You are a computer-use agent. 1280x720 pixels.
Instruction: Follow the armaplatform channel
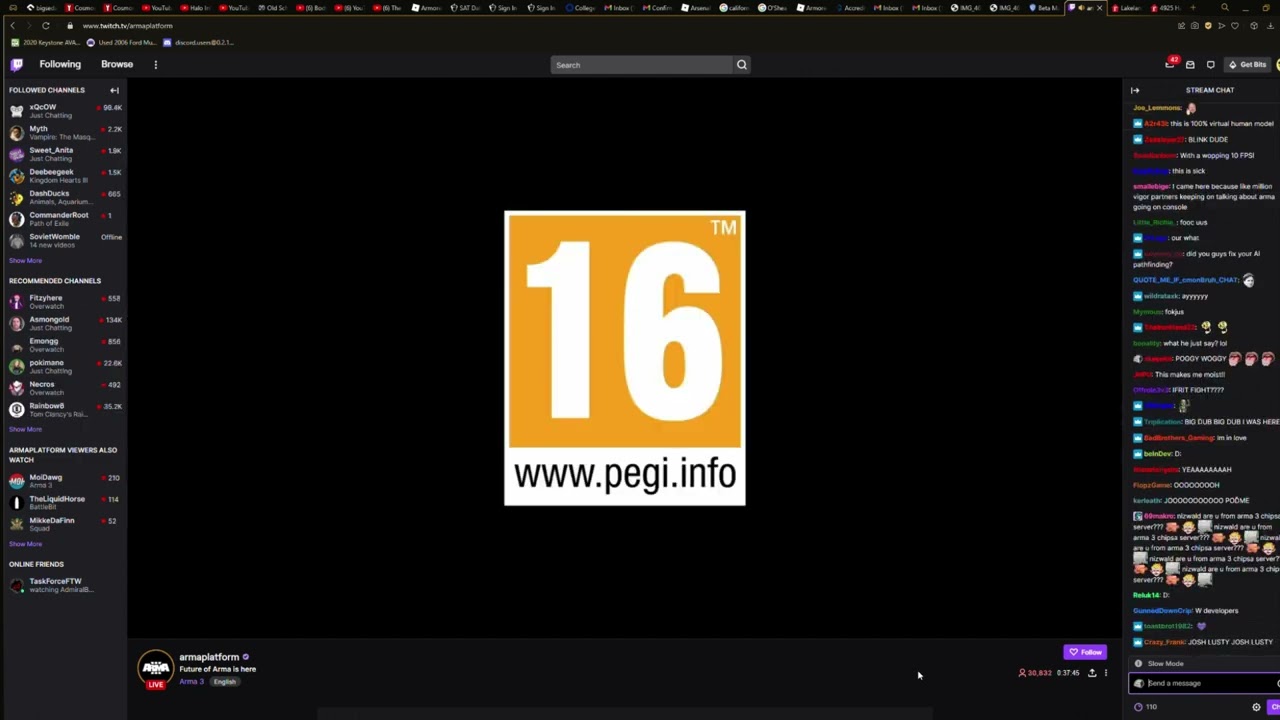1085,652
